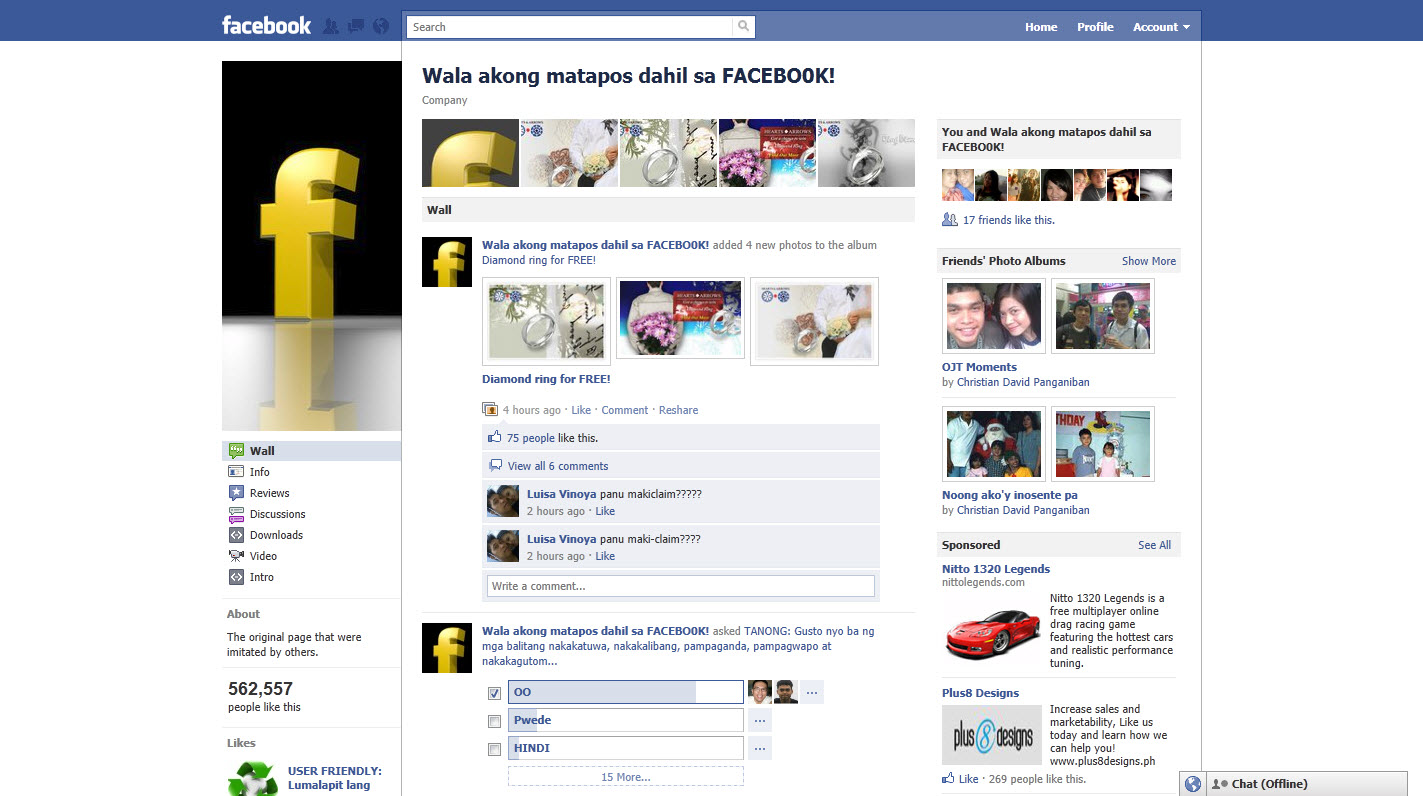Open the 'Noong ako'y inosente pa' album link
This screenshot has height=796, width=1423.
[1010, 495]
